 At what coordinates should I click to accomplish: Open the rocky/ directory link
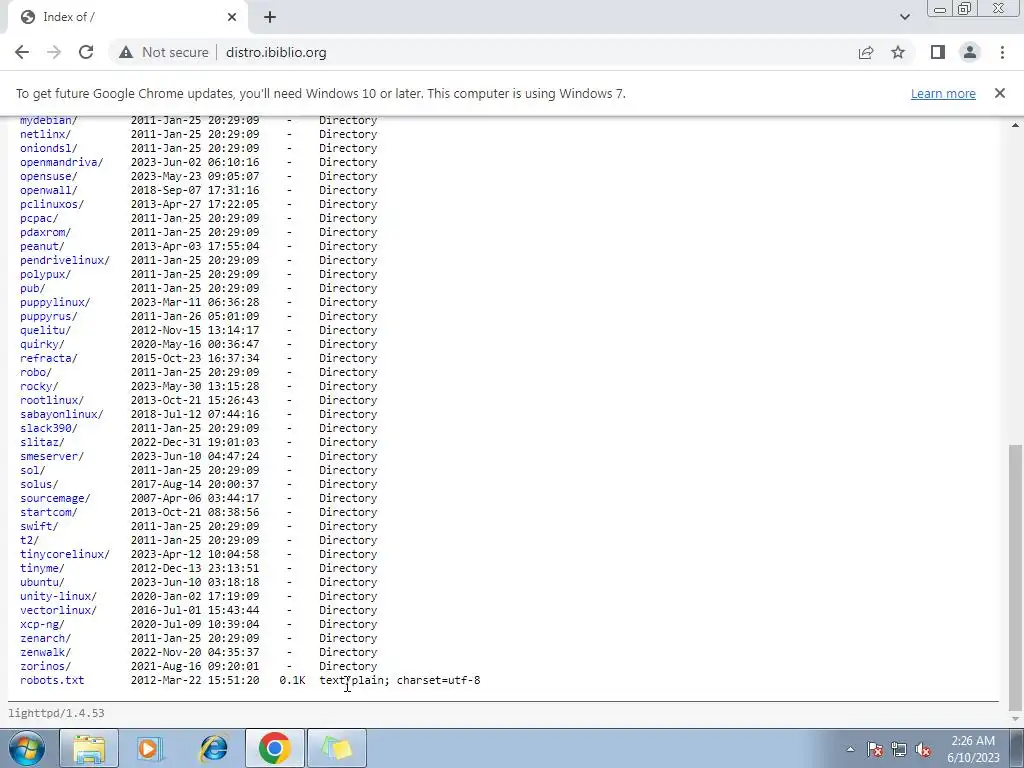pos(39,386)
